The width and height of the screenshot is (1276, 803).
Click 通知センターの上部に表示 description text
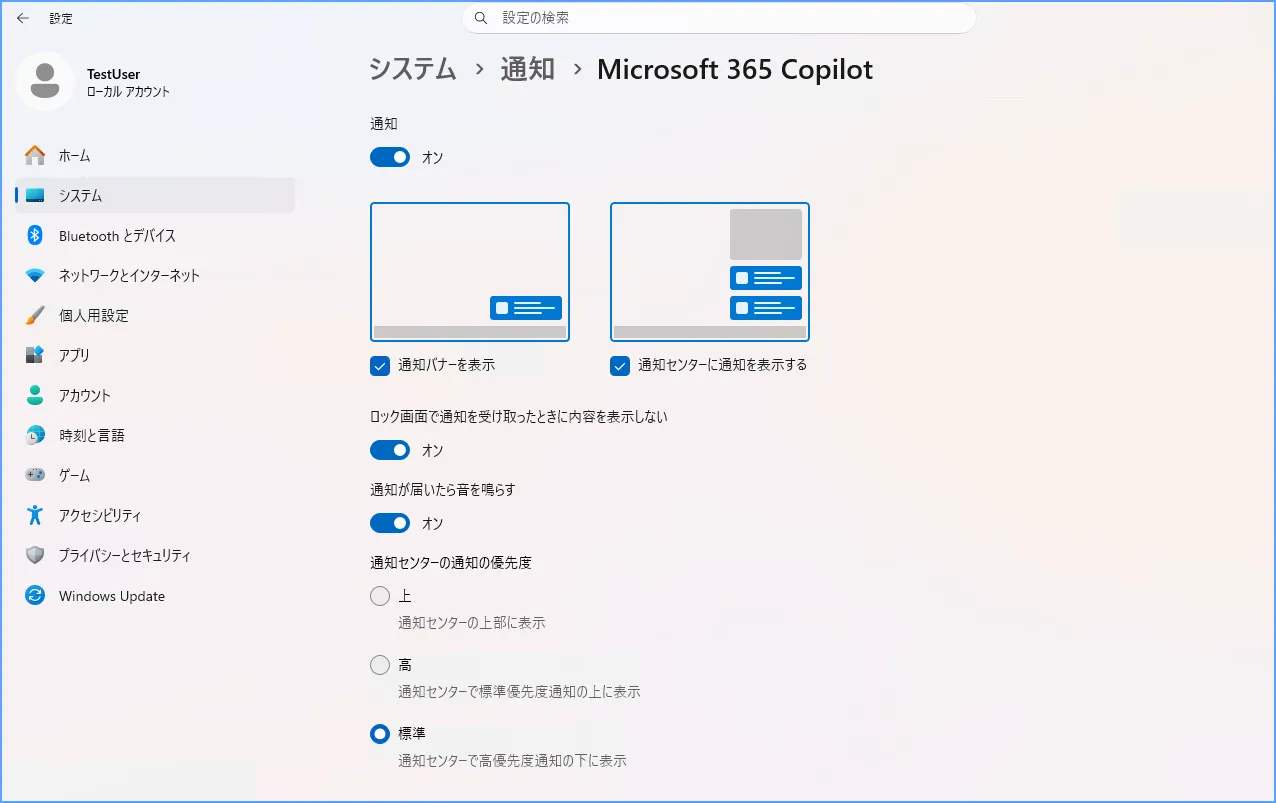472,622
